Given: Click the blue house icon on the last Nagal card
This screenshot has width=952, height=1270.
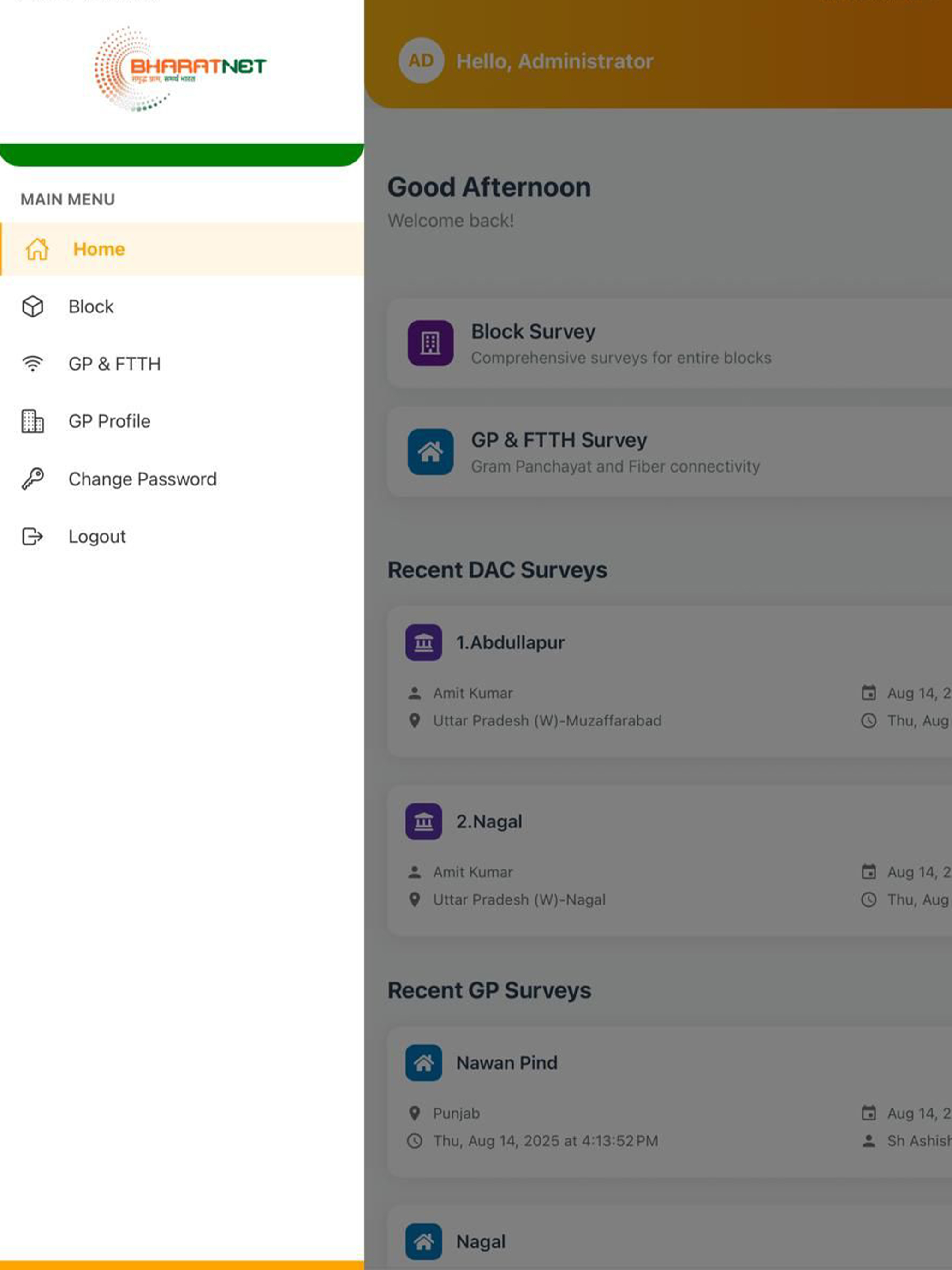Looking at the screenshot, I should 423,1242.
